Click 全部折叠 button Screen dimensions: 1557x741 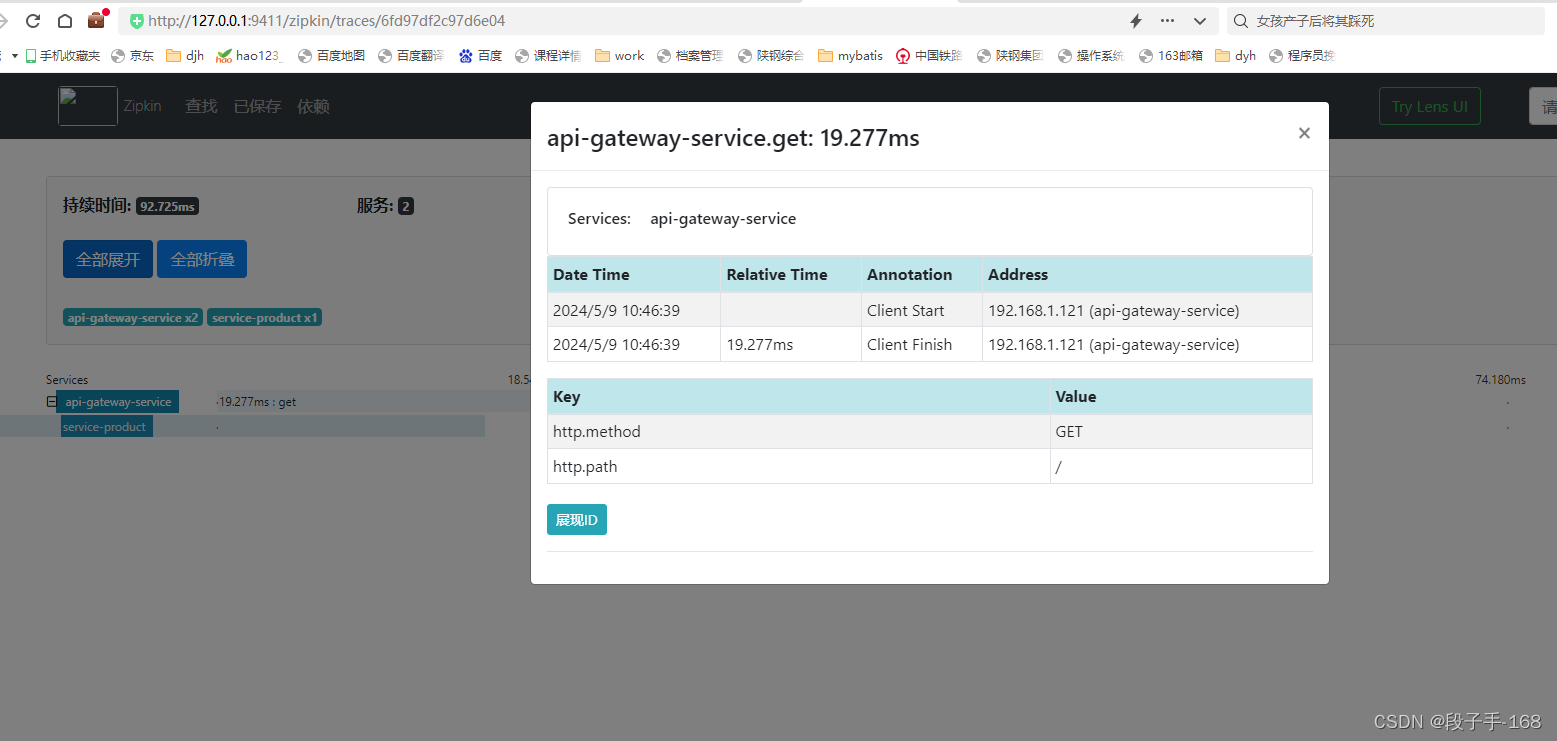pos(202,259)
